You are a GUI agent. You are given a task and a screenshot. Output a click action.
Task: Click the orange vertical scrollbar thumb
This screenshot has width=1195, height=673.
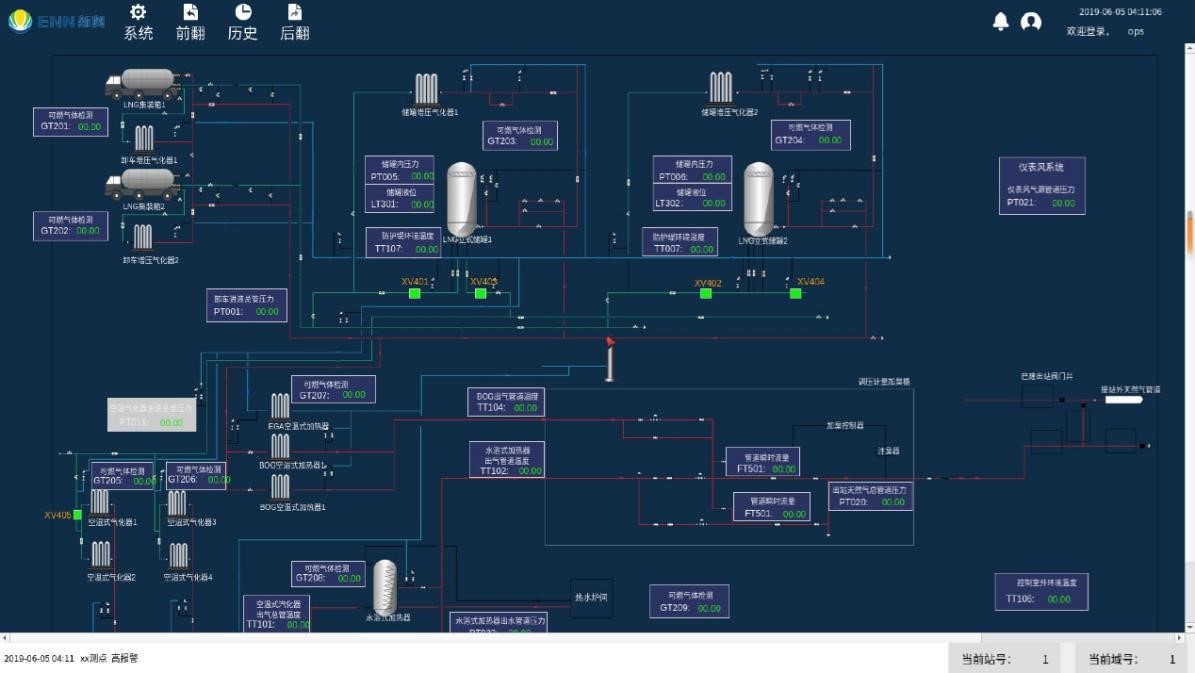(1189, 232)
